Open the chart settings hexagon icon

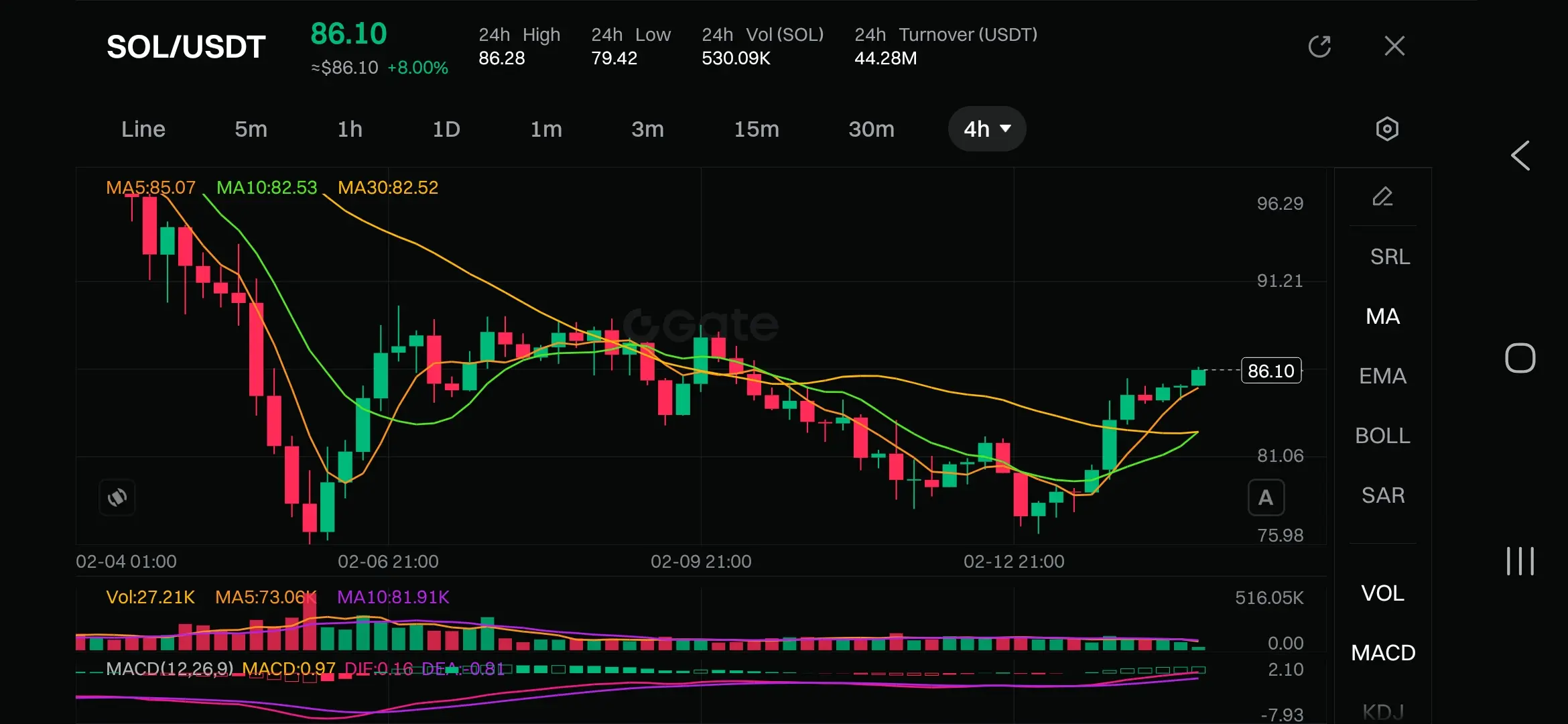[1386, 129]
